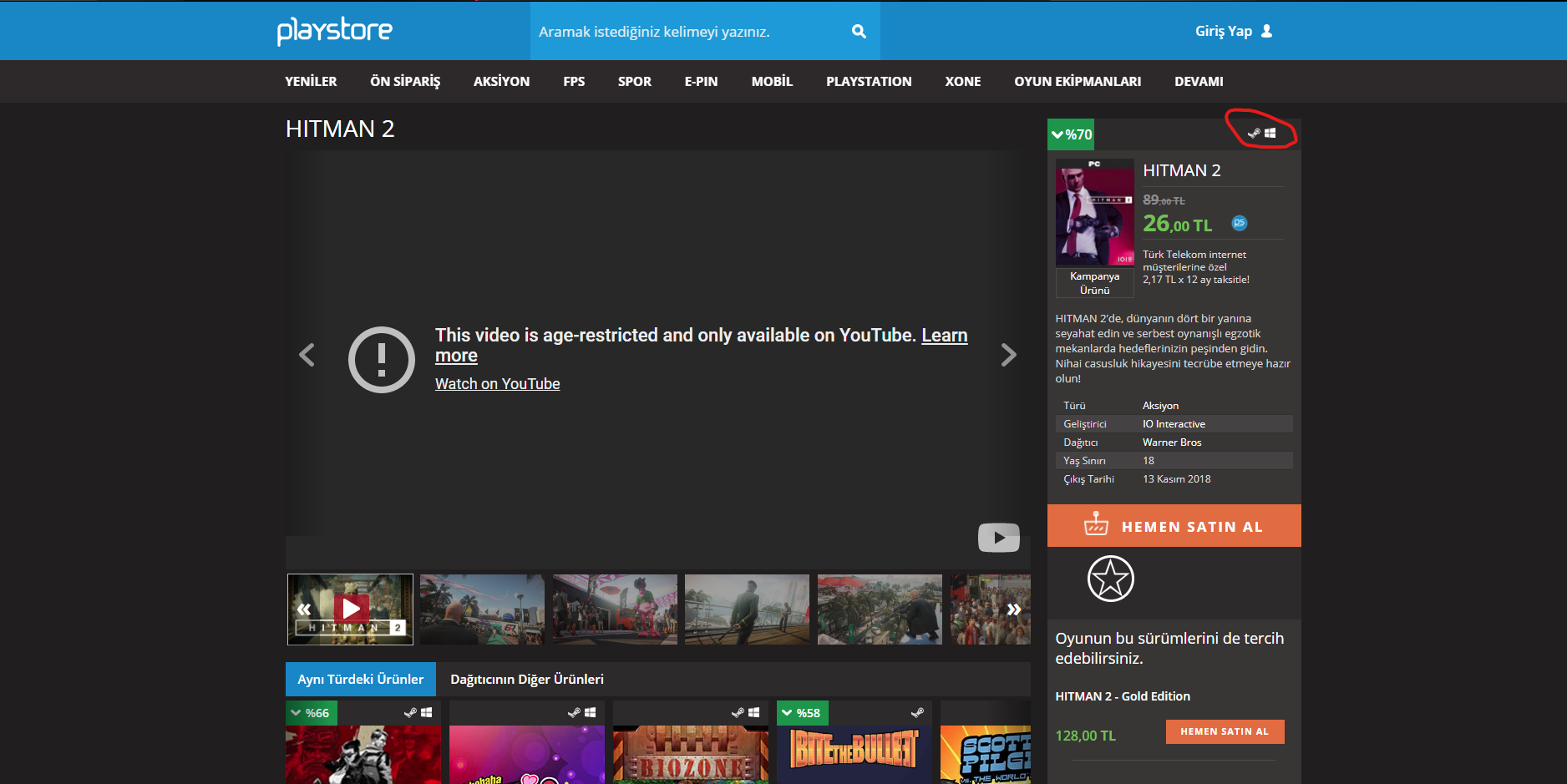Screen dimensions: 1567x784
Task: Click the Steam platform icon above HITMAN 2 details
Action: (x=1253, y=134)
